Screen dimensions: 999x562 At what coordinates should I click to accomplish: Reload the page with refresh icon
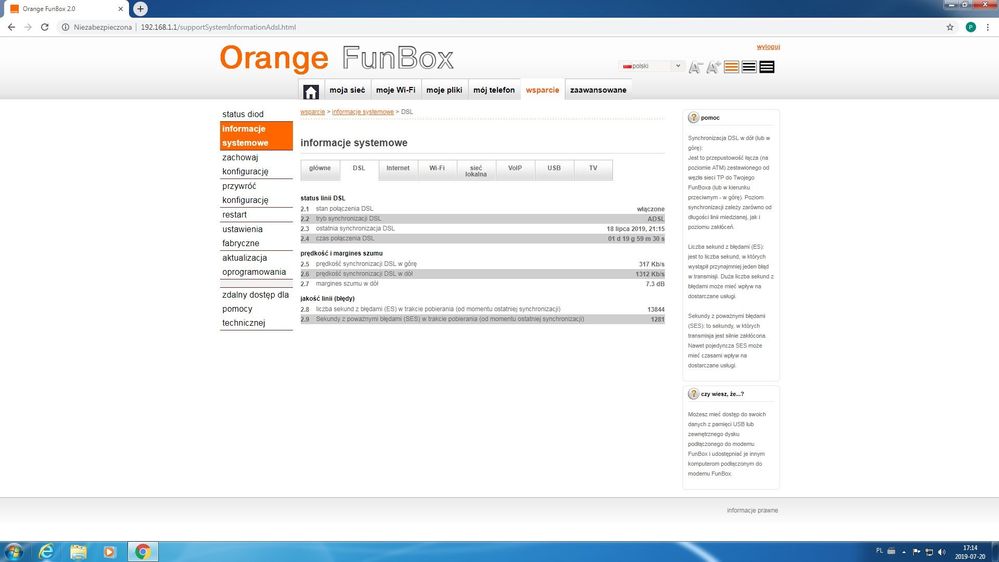[x=45, y=27]
